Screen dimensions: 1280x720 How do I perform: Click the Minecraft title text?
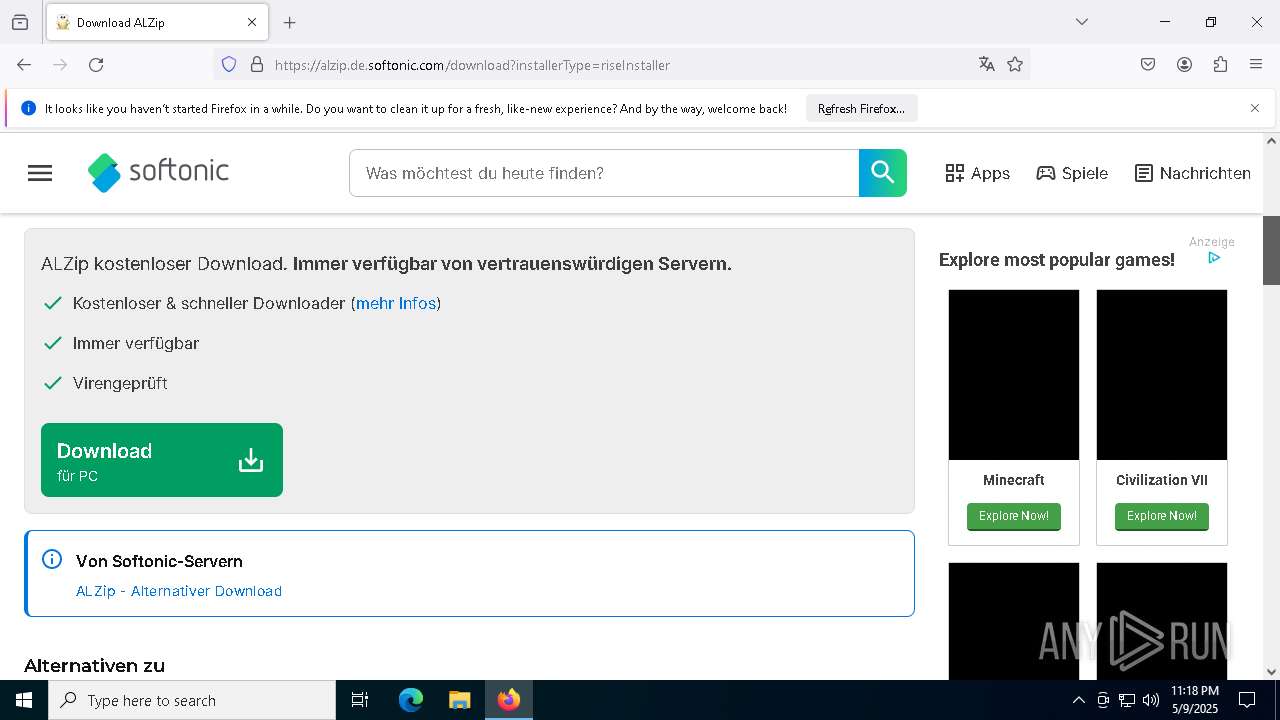click(x=1014, y=480)
